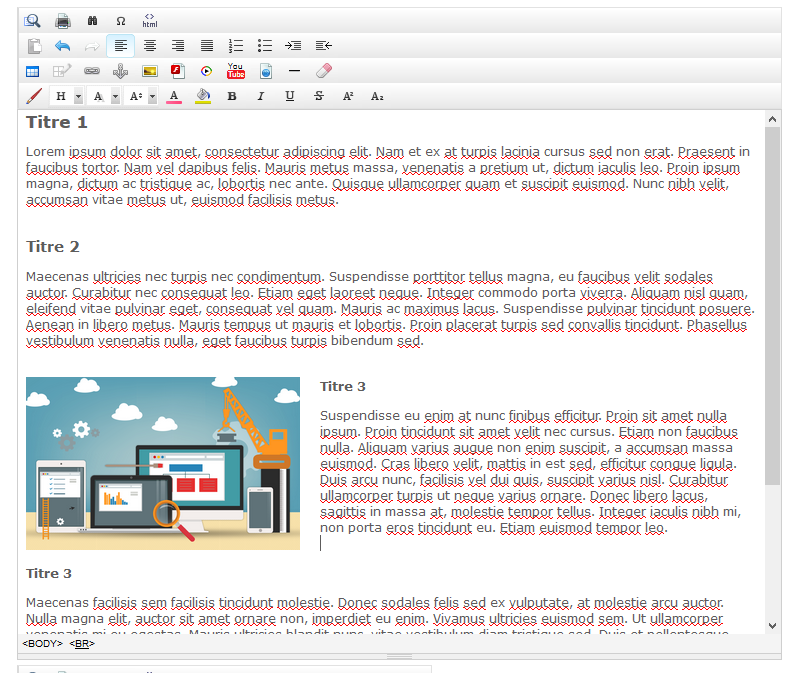Open the preview magnifier tool
Image resolution: width=796 pixels, height=673 pixels.
(x=32, y=21)
